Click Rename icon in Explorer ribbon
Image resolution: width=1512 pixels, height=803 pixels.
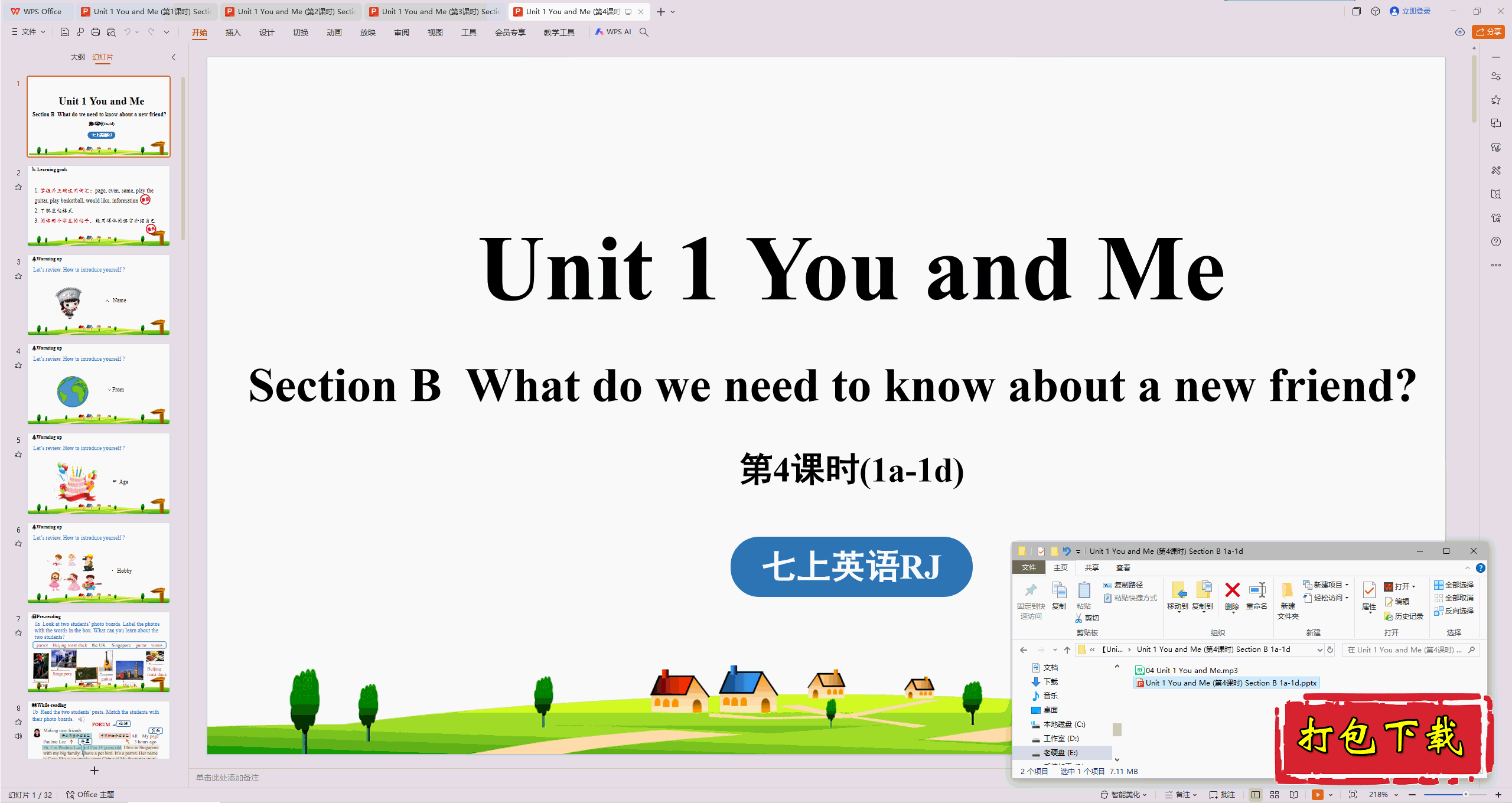1257,596
